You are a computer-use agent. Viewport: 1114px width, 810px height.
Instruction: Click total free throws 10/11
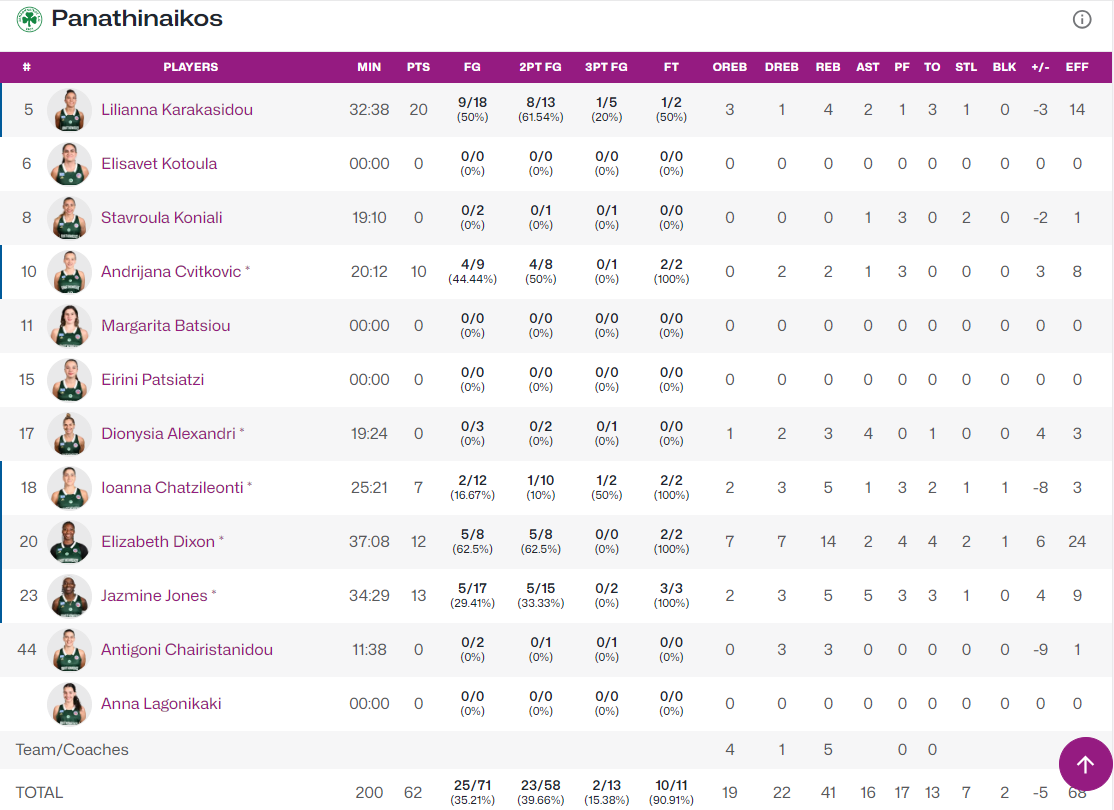[671, 785]
